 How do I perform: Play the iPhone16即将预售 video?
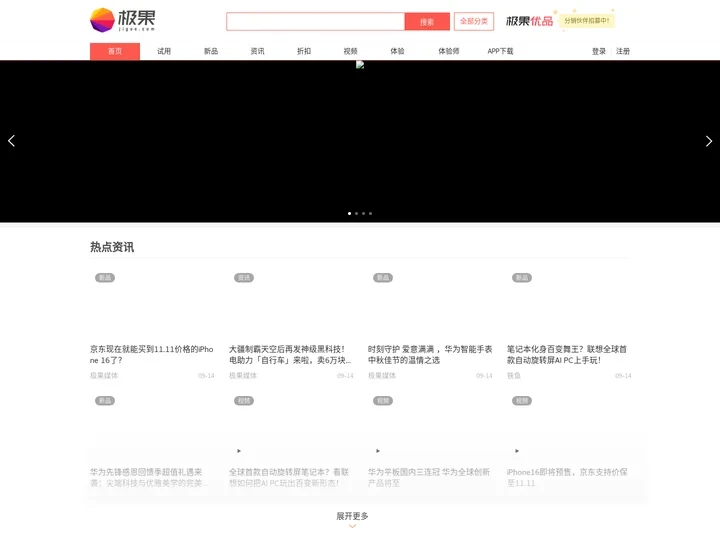(517, 451)
